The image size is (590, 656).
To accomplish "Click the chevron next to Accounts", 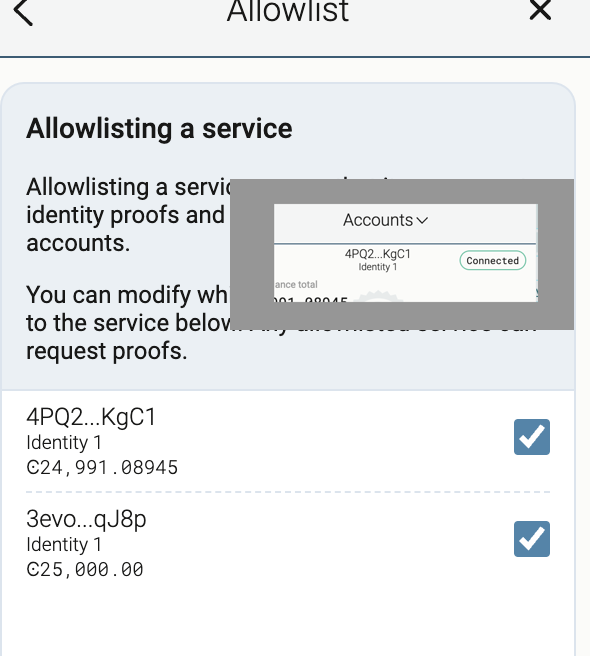I will [x=422, y=220].
